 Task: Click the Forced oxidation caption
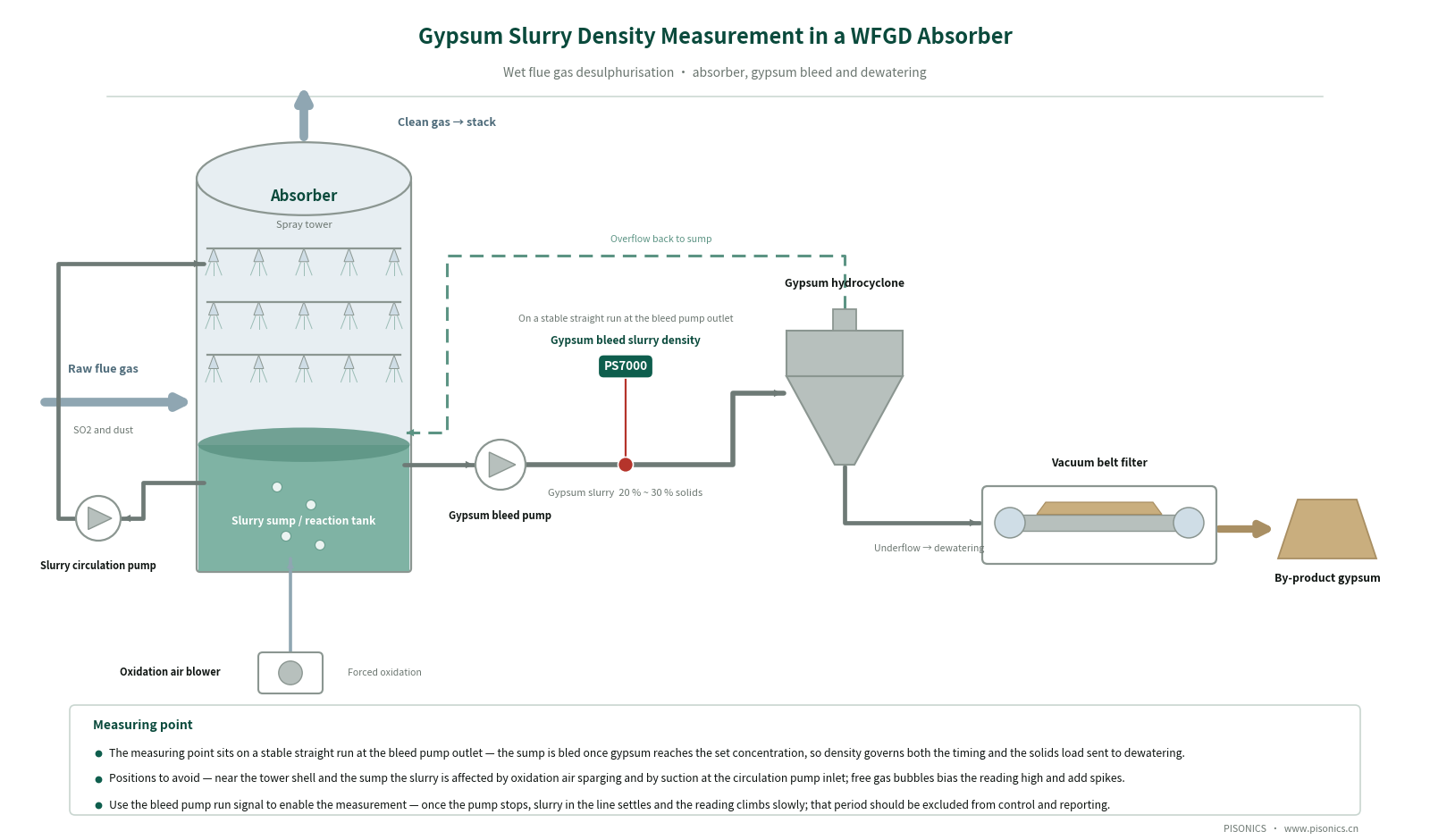click(x=384, y=672)
